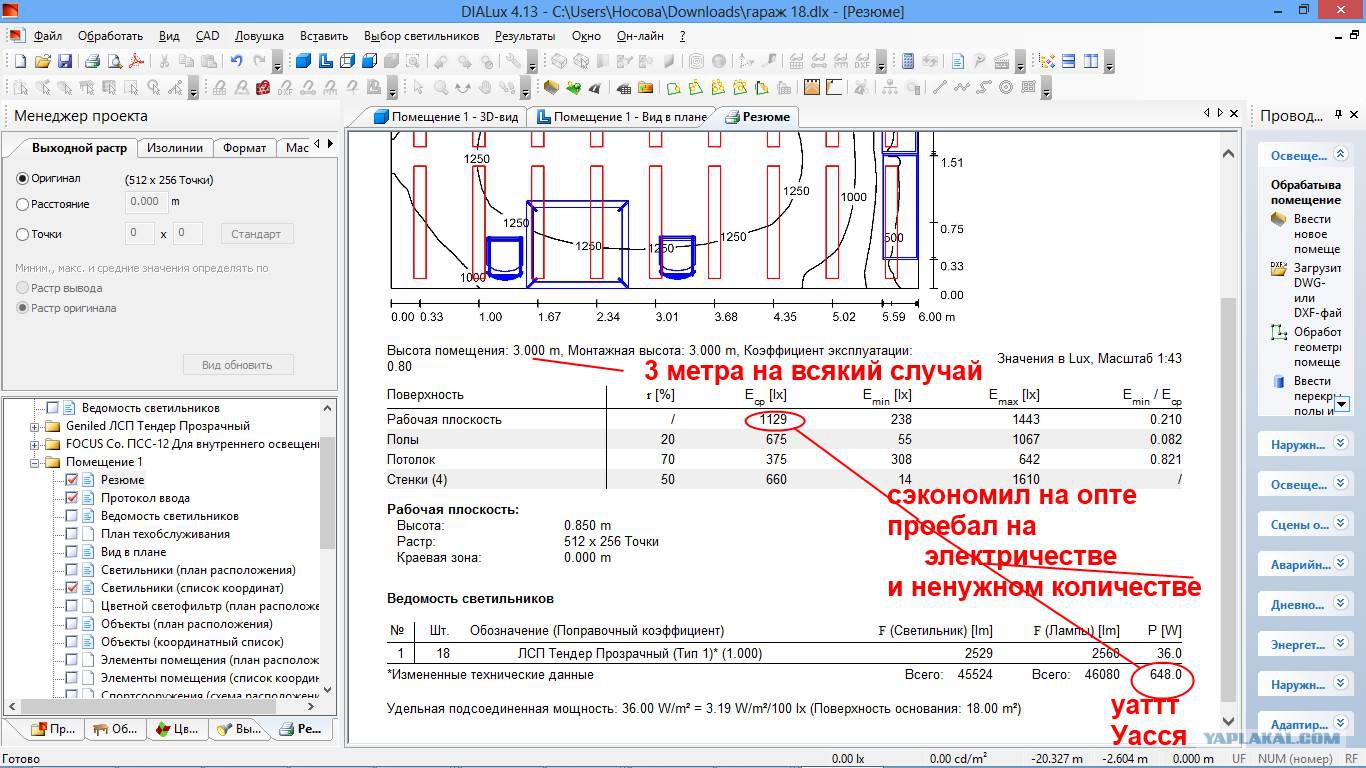The image size is (1366, 768).
Task: Uncheck 'Светильники (список координат)' checkbox
Action: tap(72, 588)
